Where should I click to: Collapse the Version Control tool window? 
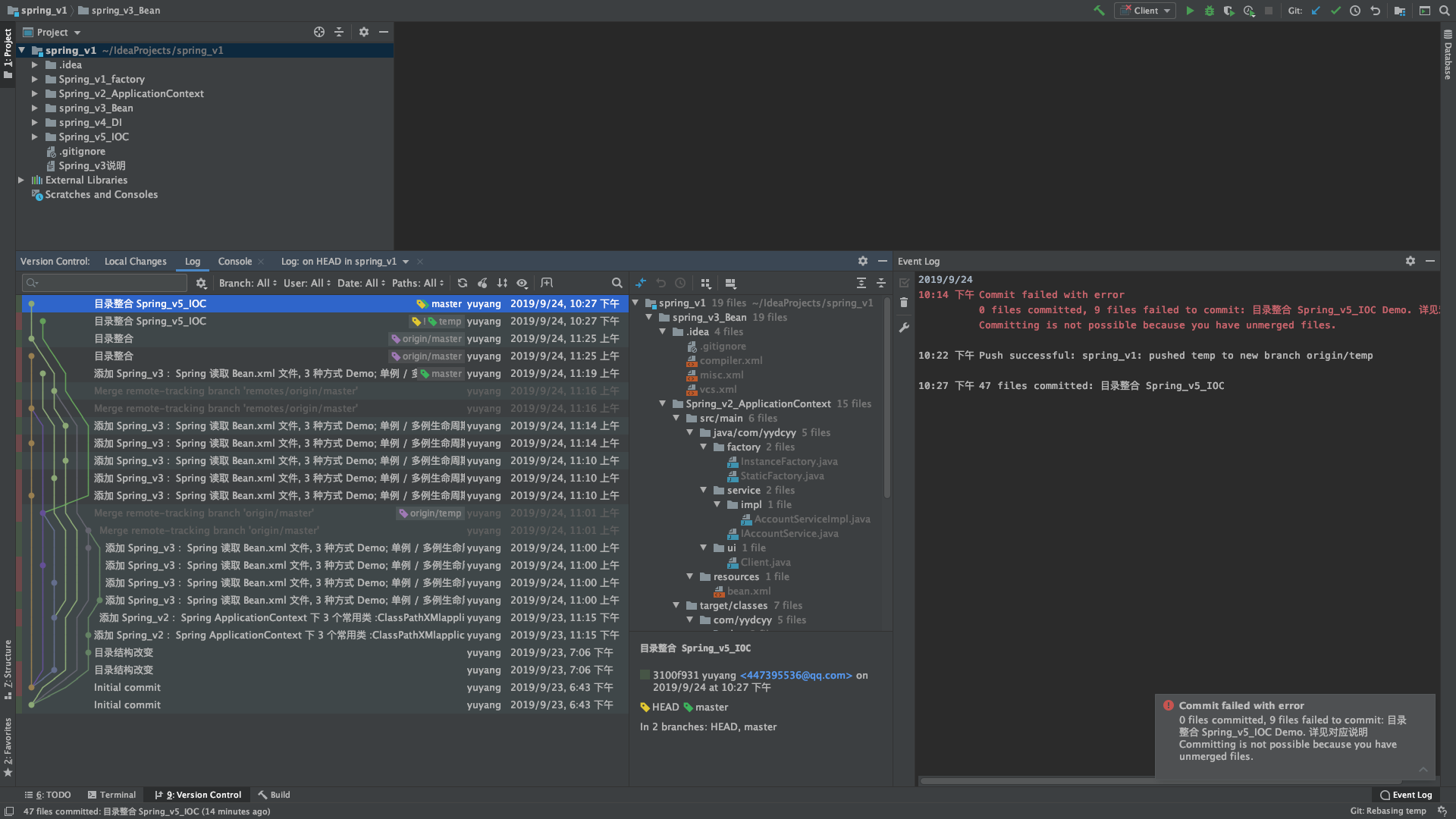click(x=882, y=261)
